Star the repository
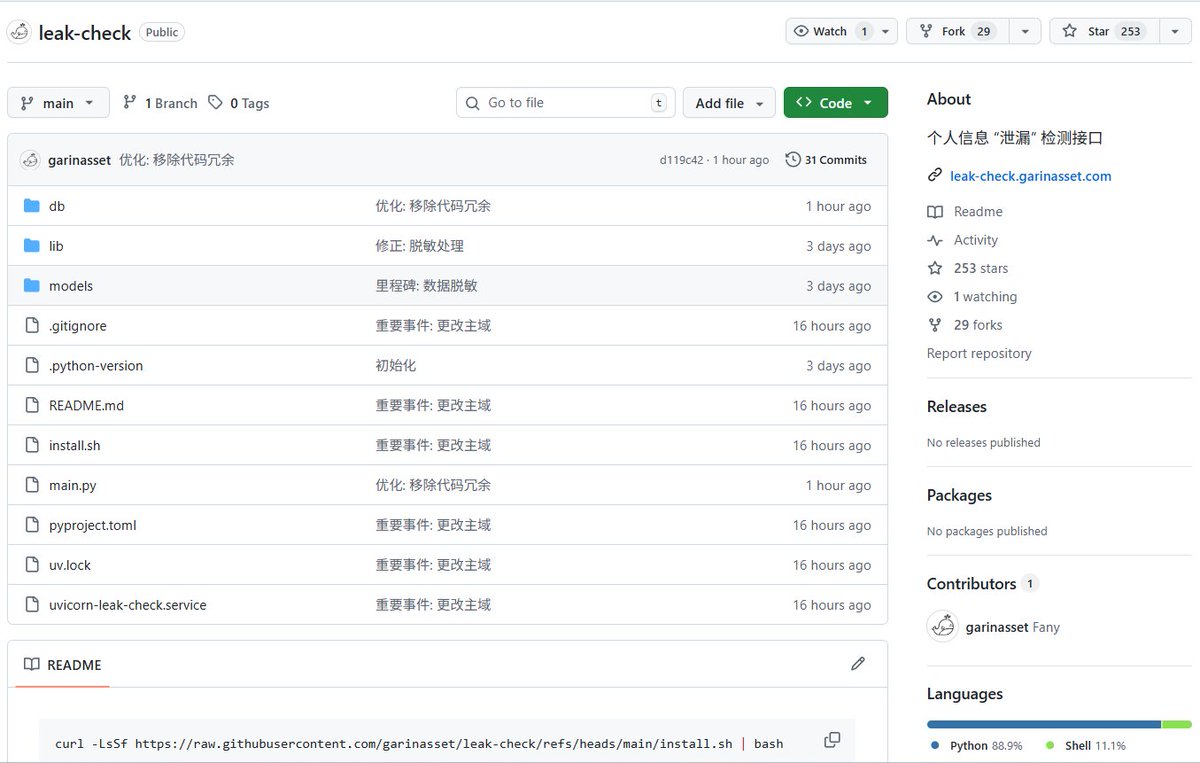The width and height of the screenshot is (1200, 763). pyautogui.click(x=1104, y=31)
